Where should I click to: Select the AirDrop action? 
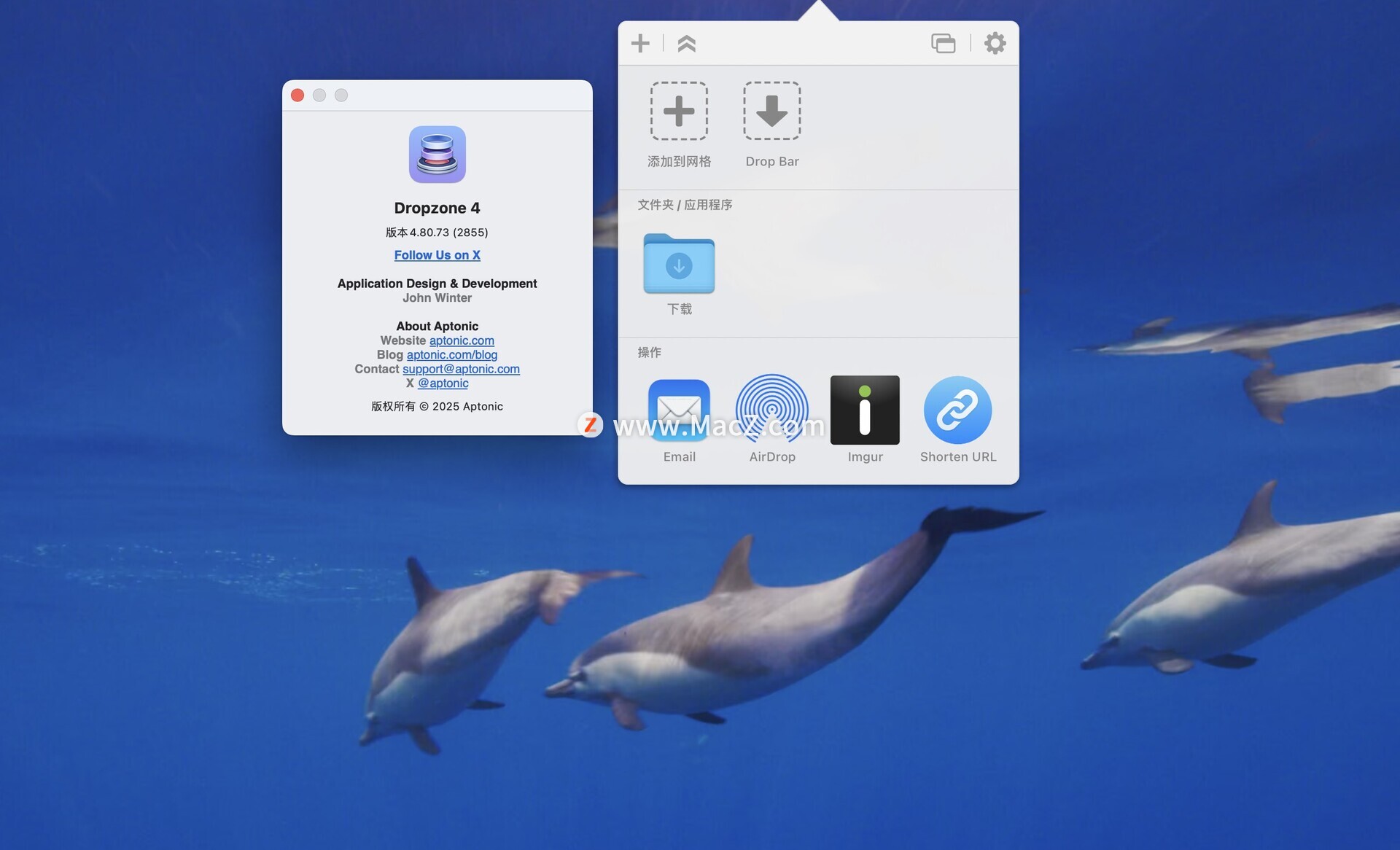point(771,410)
